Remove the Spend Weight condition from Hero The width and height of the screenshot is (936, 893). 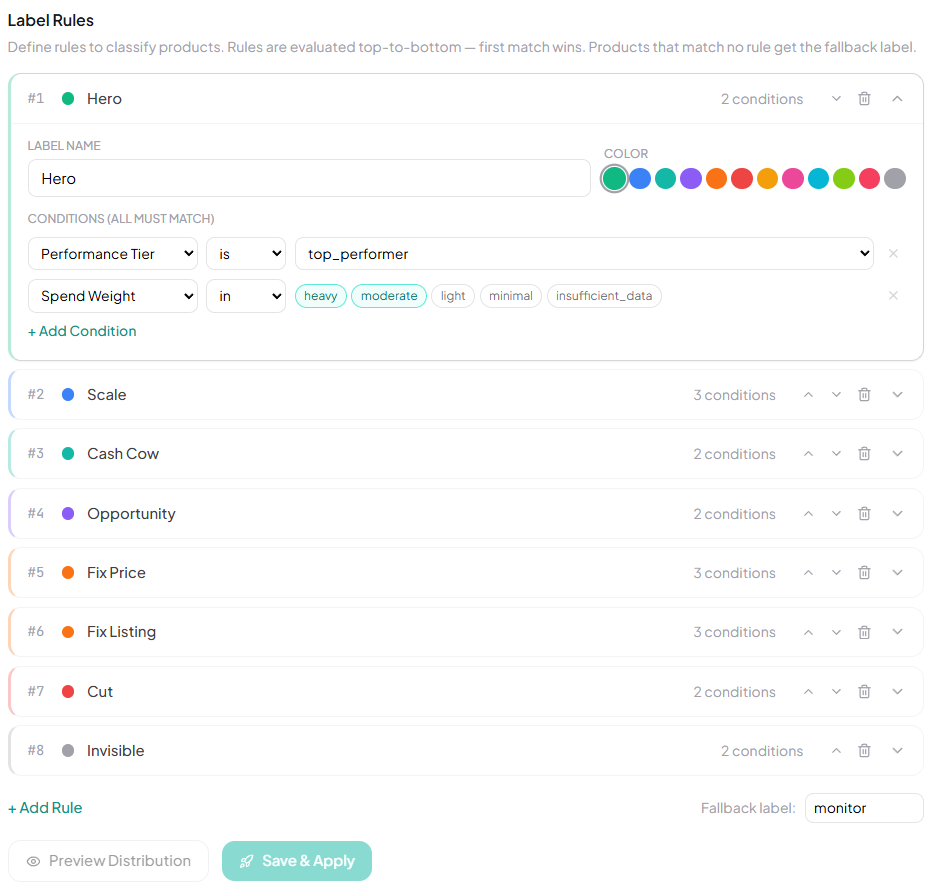point(893,295)
